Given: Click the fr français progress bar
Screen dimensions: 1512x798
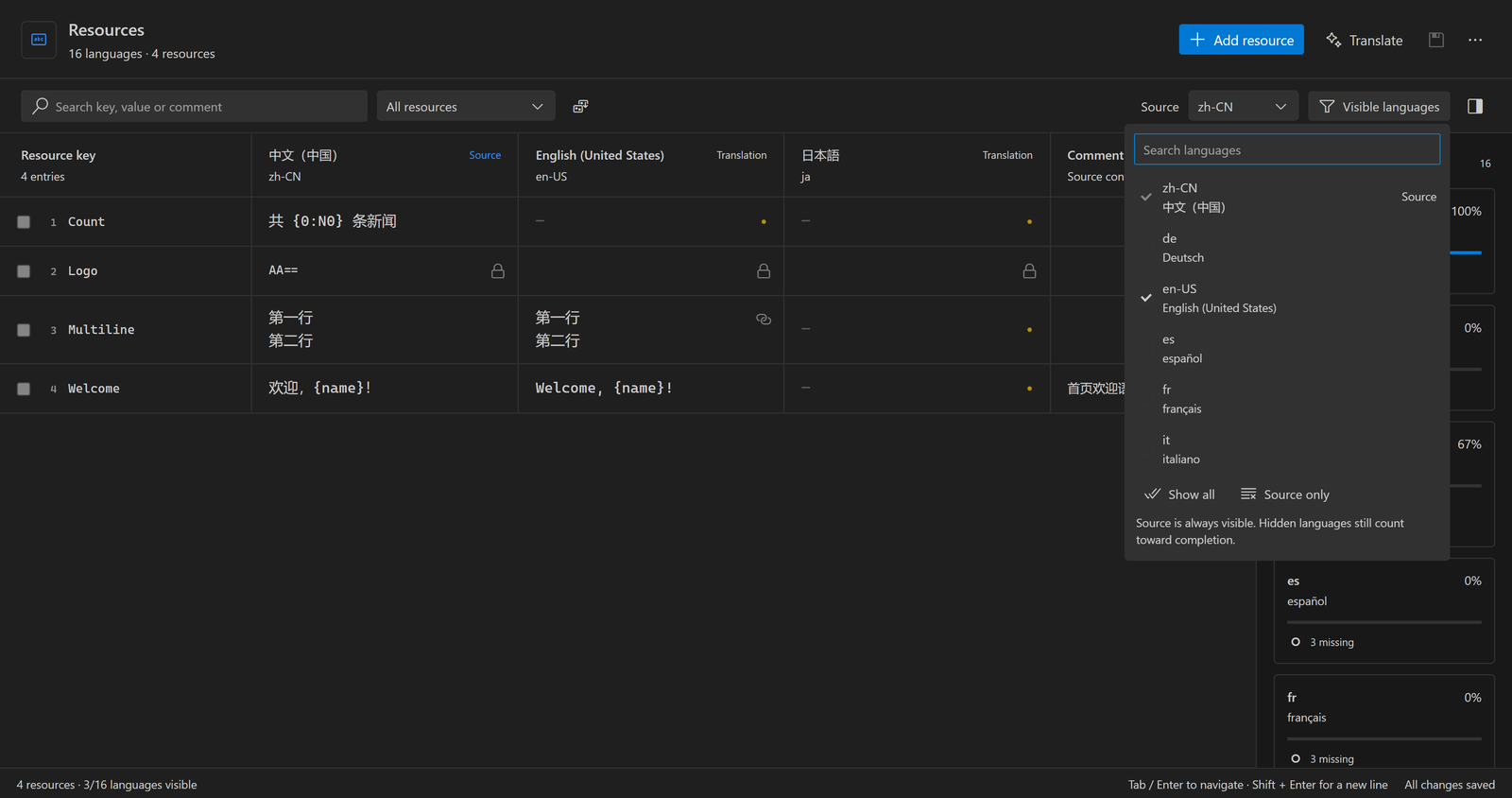Looking at the screenshot, I should 1384,738.
